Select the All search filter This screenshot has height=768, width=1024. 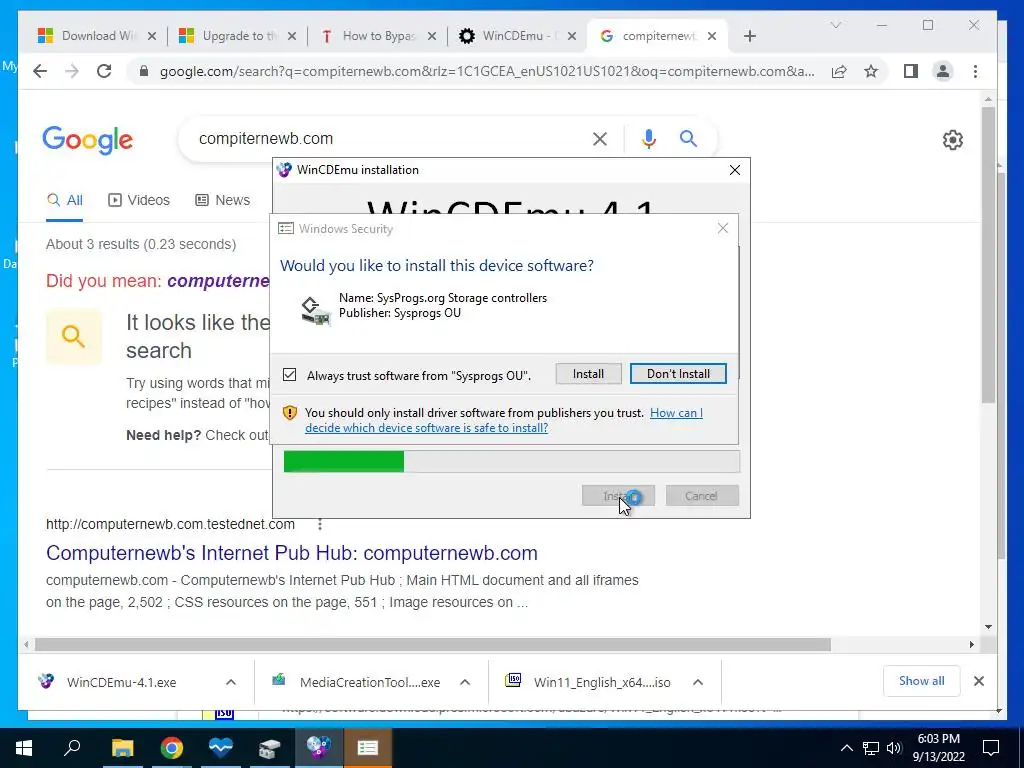tap(65, 200)
